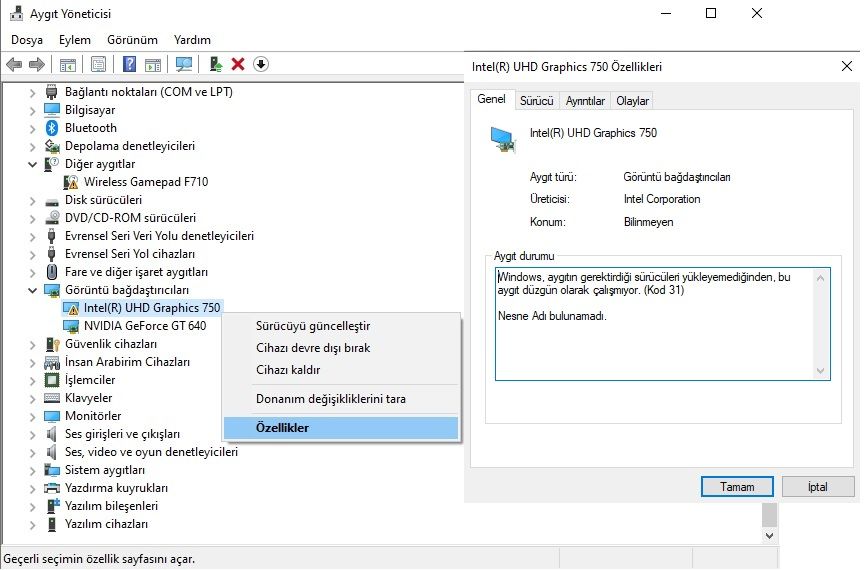The height and width of the screenshot is (570, 864).
Task: Click the İşlemciler processor icon
Action: click(52, 380)
